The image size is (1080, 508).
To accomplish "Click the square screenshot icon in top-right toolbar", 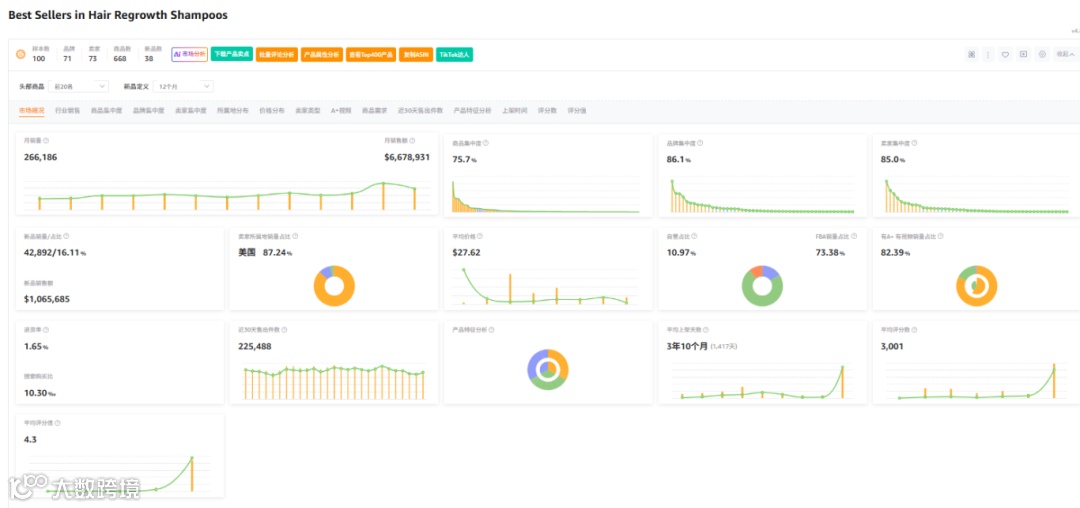I will [x=1024, y=54].
